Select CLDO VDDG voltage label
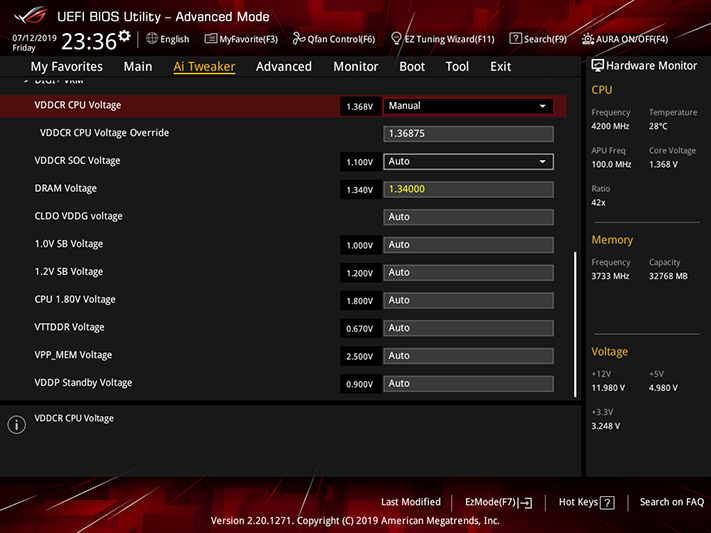 point(78,216)
